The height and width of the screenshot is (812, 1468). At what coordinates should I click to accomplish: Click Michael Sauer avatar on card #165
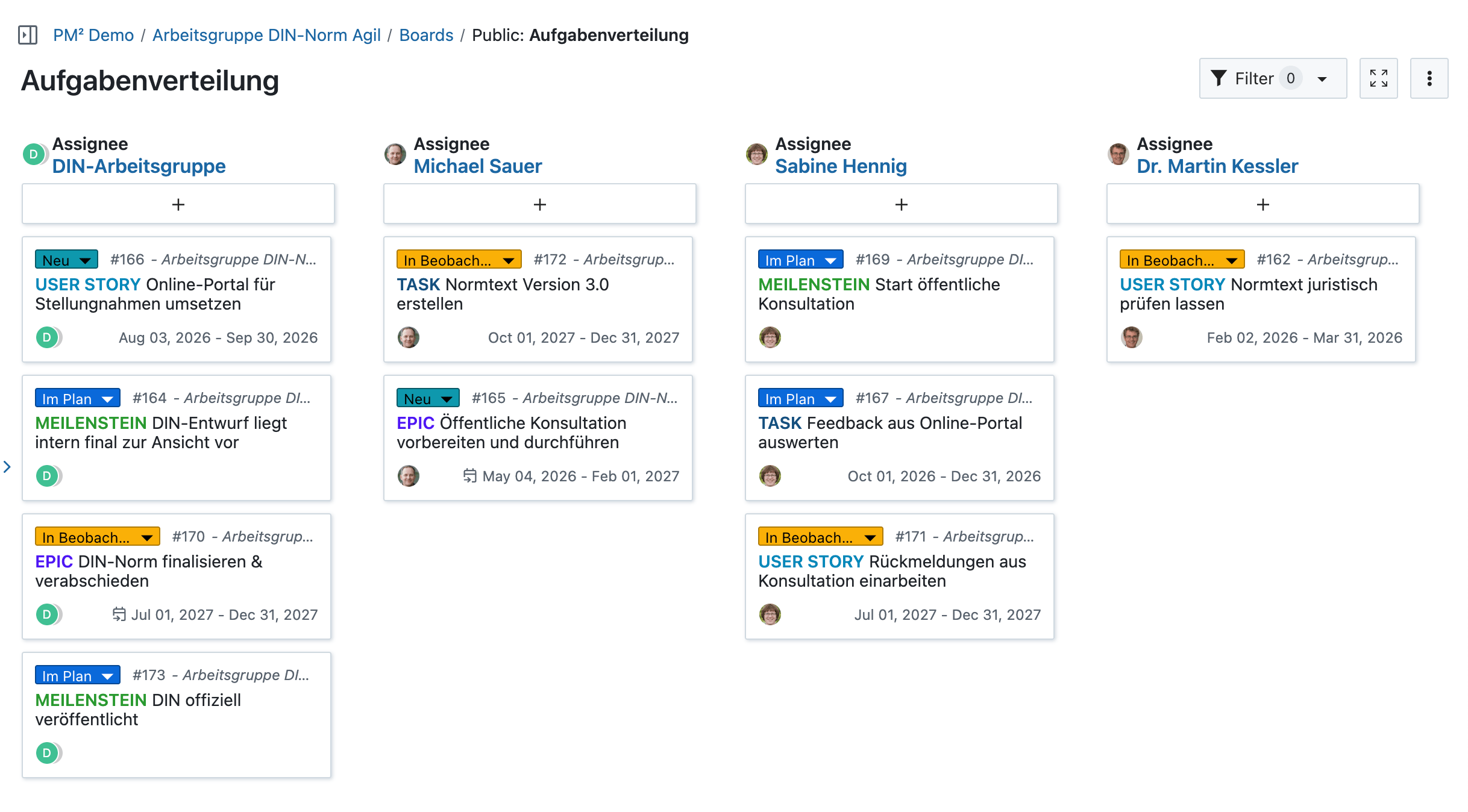click(409, 476)
